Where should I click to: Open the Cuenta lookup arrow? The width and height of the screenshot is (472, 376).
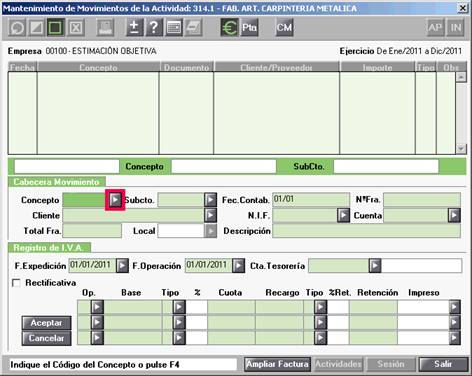(x=454, y=215)
